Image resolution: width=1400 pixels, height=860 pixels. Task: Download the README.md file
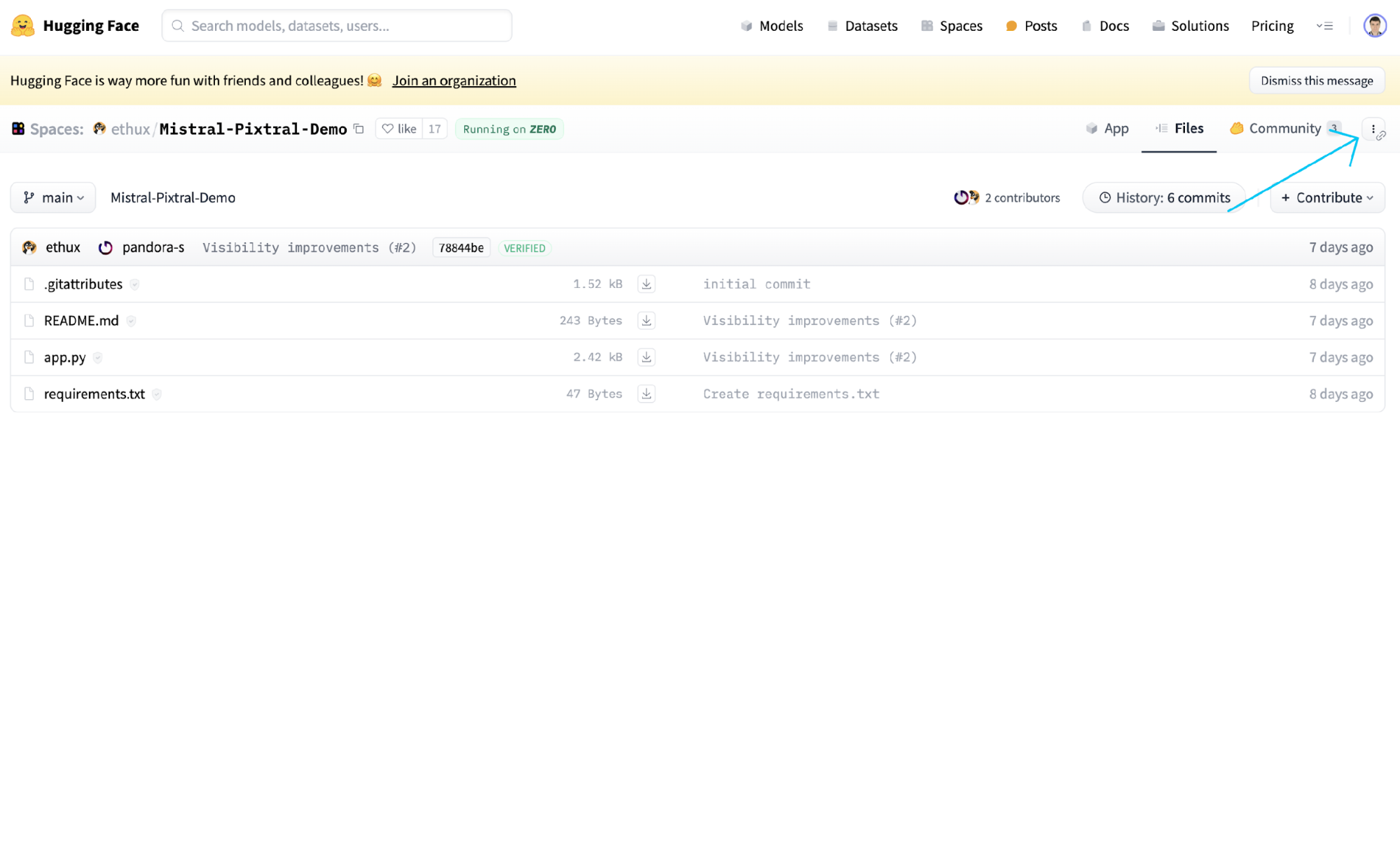(x=646, y=320)
